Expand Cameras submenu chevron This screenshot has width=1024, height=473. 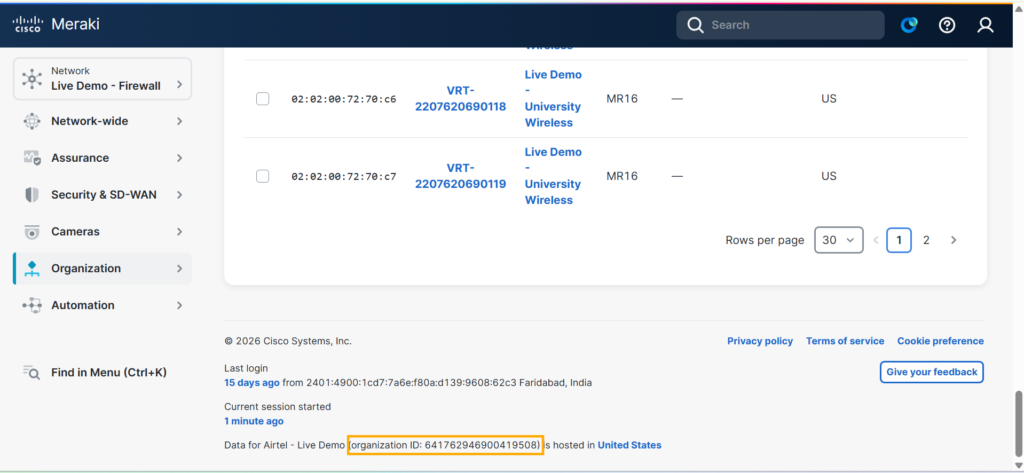click(180, 232)
